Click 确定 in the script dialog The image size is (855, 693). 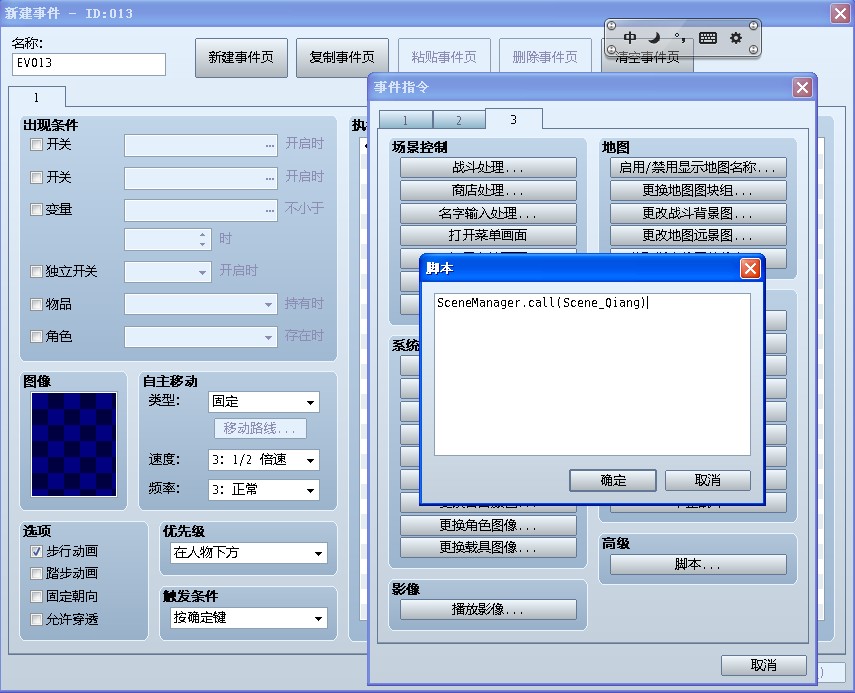click(613, 480)
